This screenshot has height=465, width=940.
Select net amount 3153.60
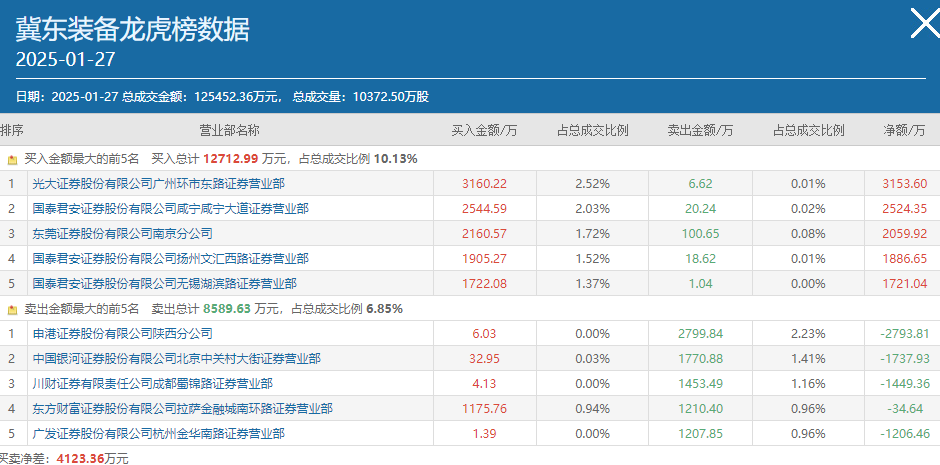[905, 184]
